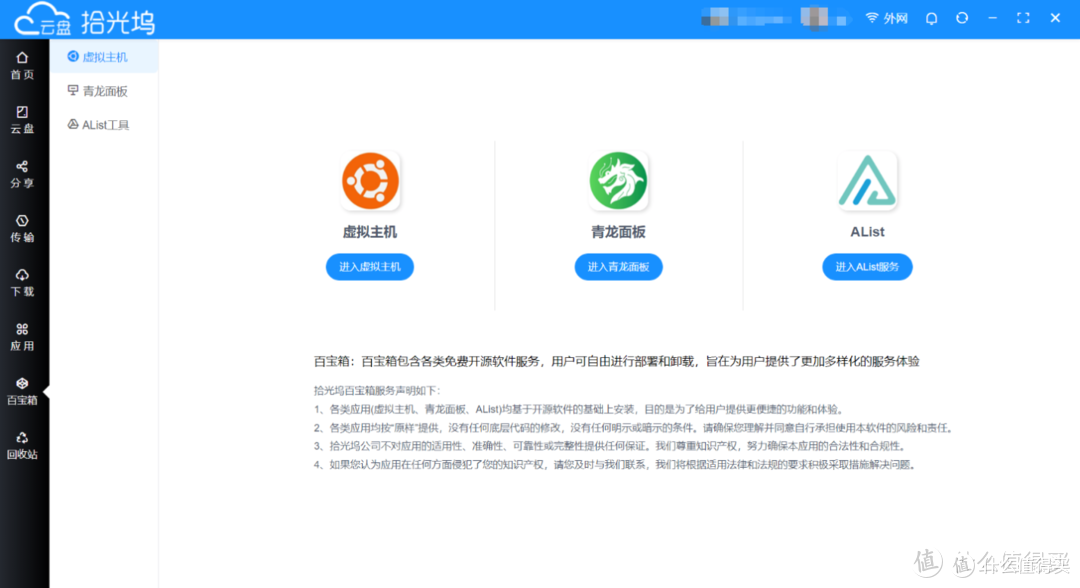The width and height of the screenshot is (1080, 588).
Task: Open the 应用 apps section
Action: (22, 337)
